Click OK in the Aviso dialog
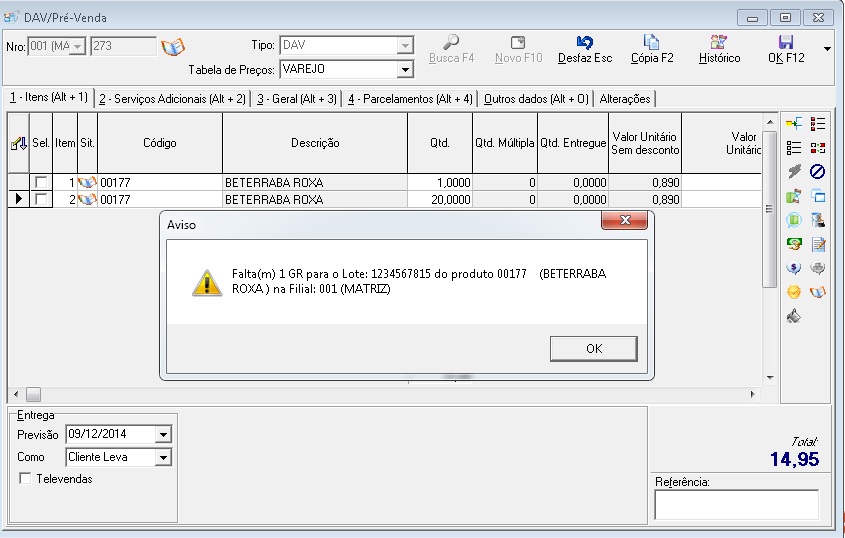The width and height of the screenshot is (845, 538). [x=593, y=349]
